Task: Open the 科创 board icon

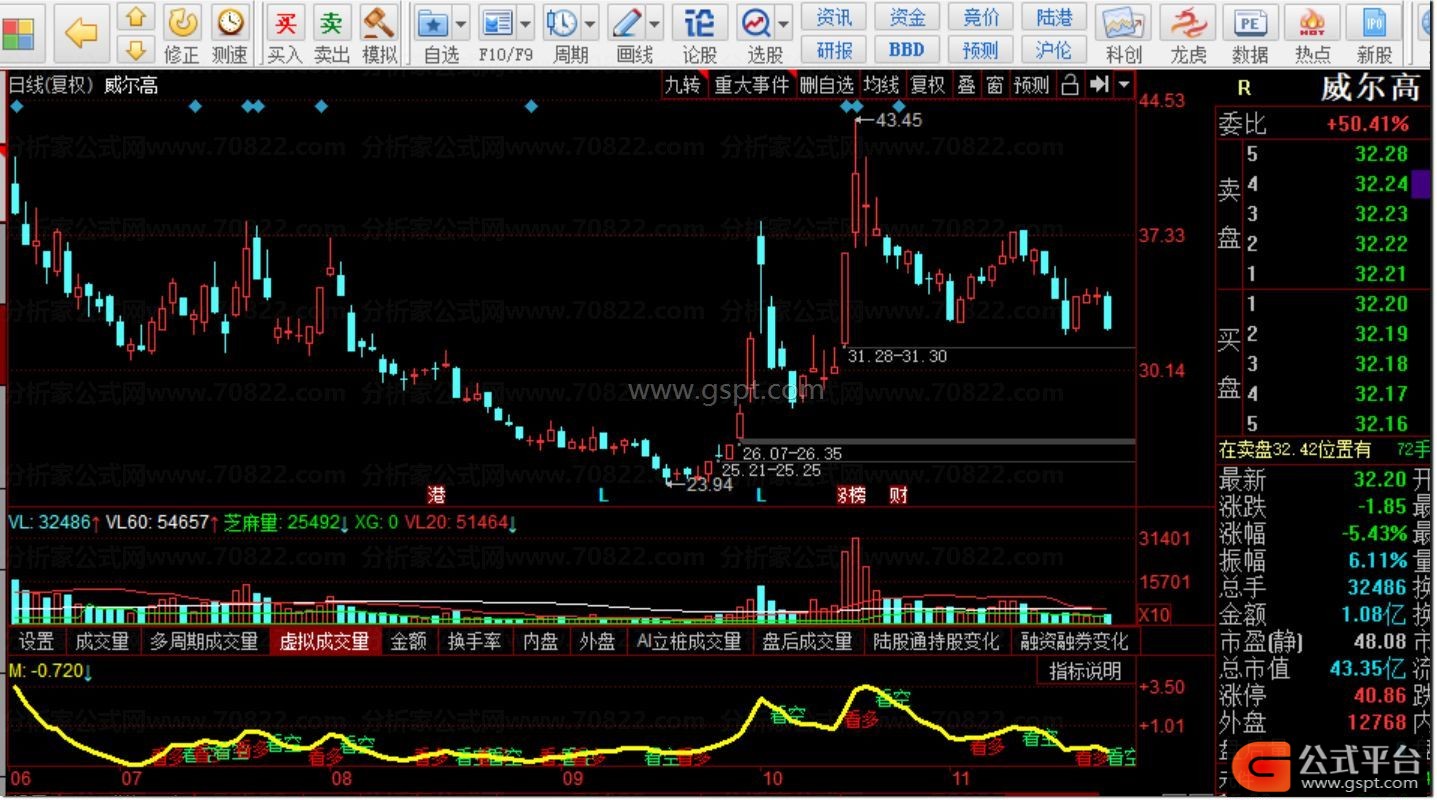Action: coord(1124,34)
